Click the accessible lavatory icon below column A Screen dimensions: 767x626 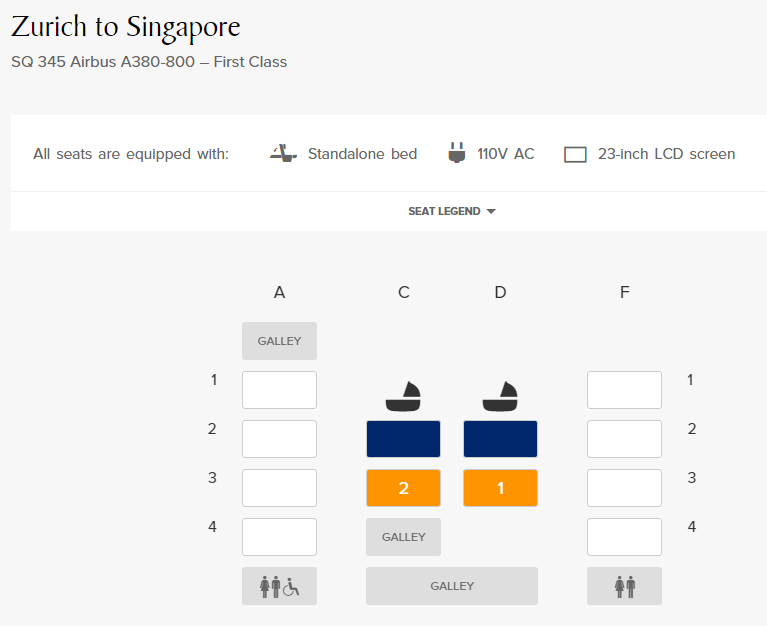pyautogui.click(x=279, y=586)
